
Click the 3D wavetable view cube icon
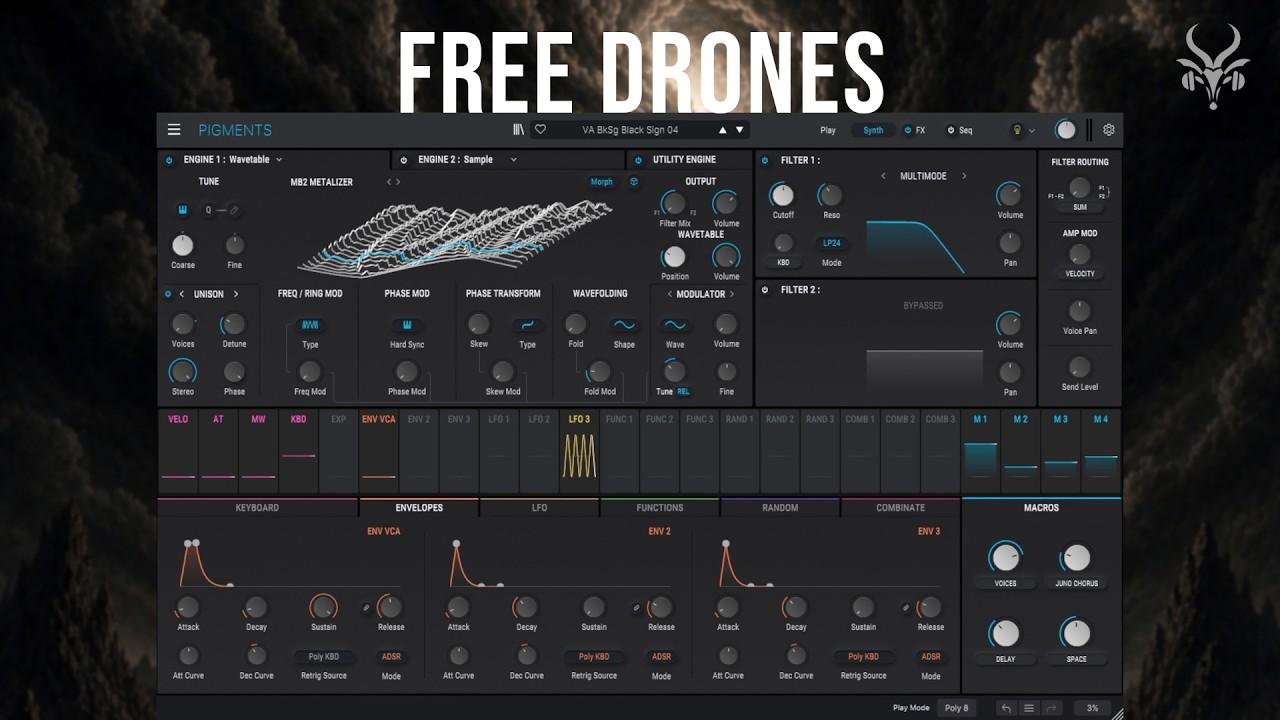(634, 182)
